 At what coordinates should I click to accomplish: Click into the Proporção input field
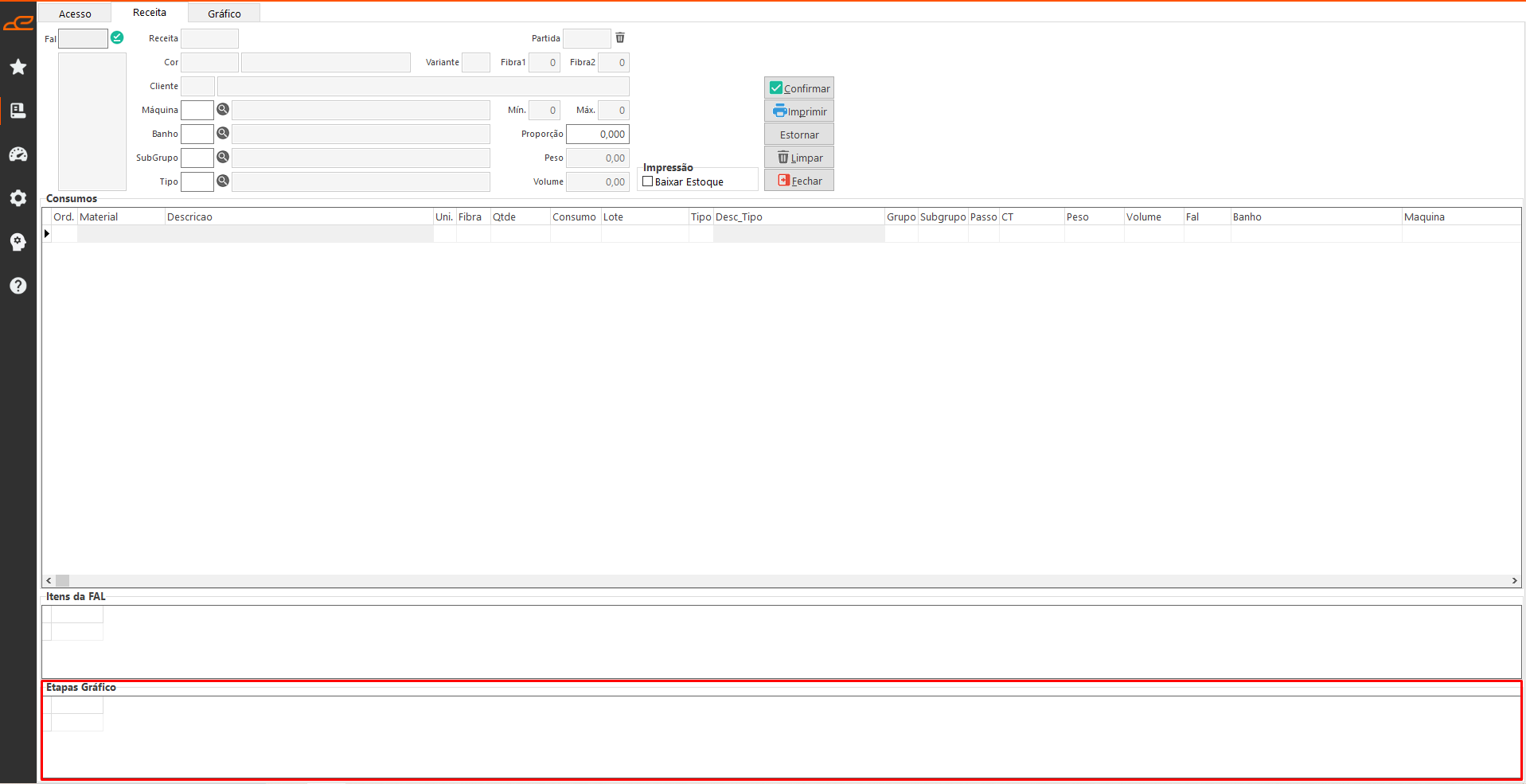pos(597,135)
